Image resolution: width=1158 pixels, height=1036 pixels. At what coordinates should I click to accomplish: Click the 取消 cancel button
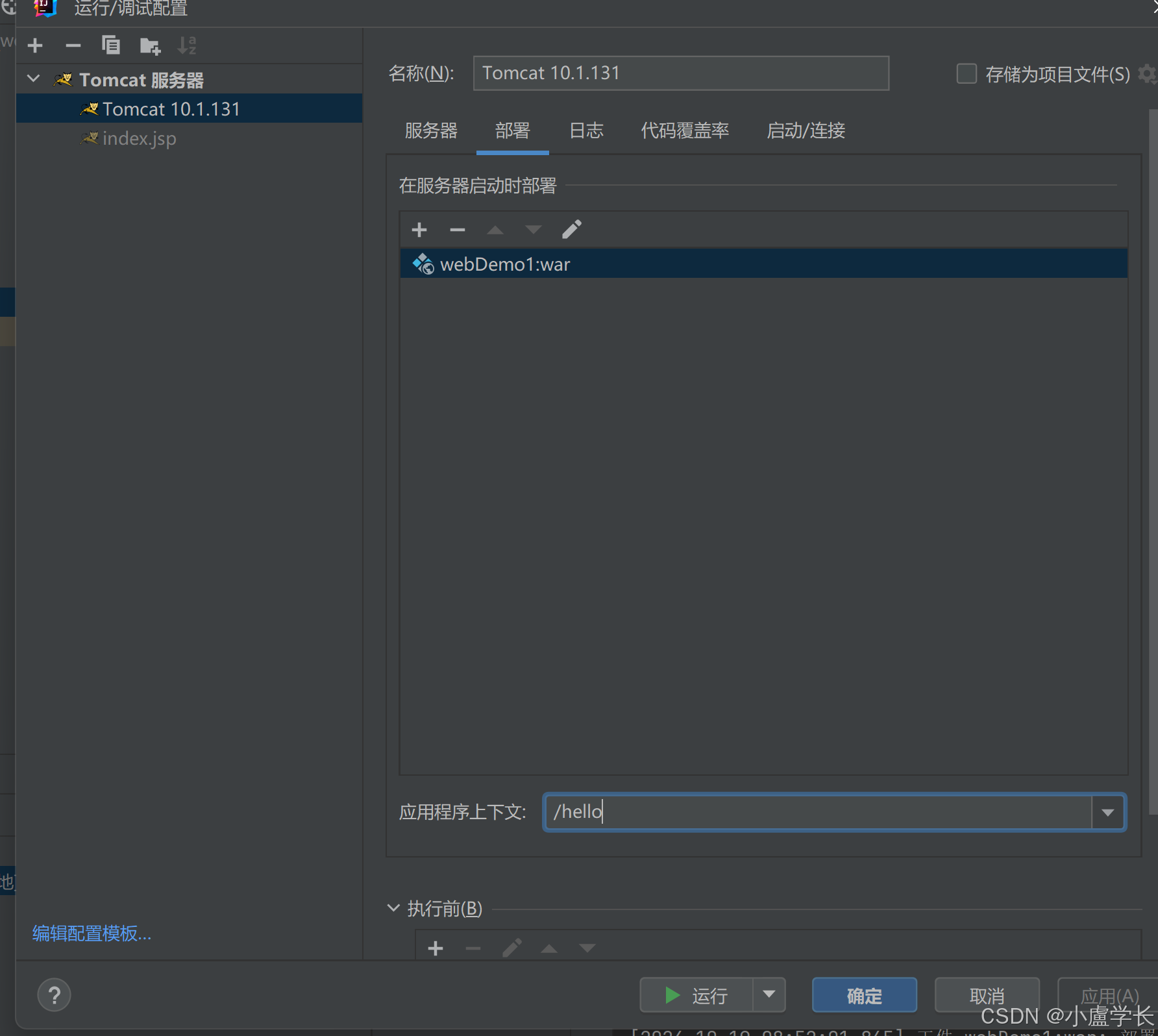[987, 995]
